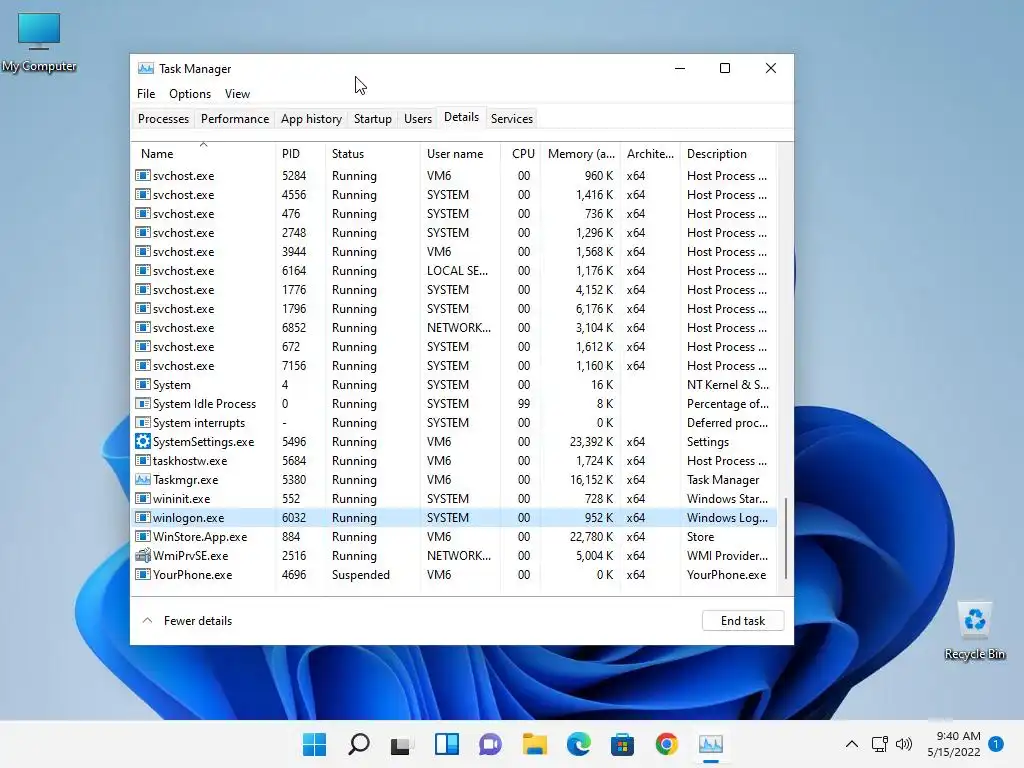Image resolution: width=1024 pixels, height=768 pixels.
Task: Click the LOCAL SE... user name cell
Action: click(x=457, y=270)
